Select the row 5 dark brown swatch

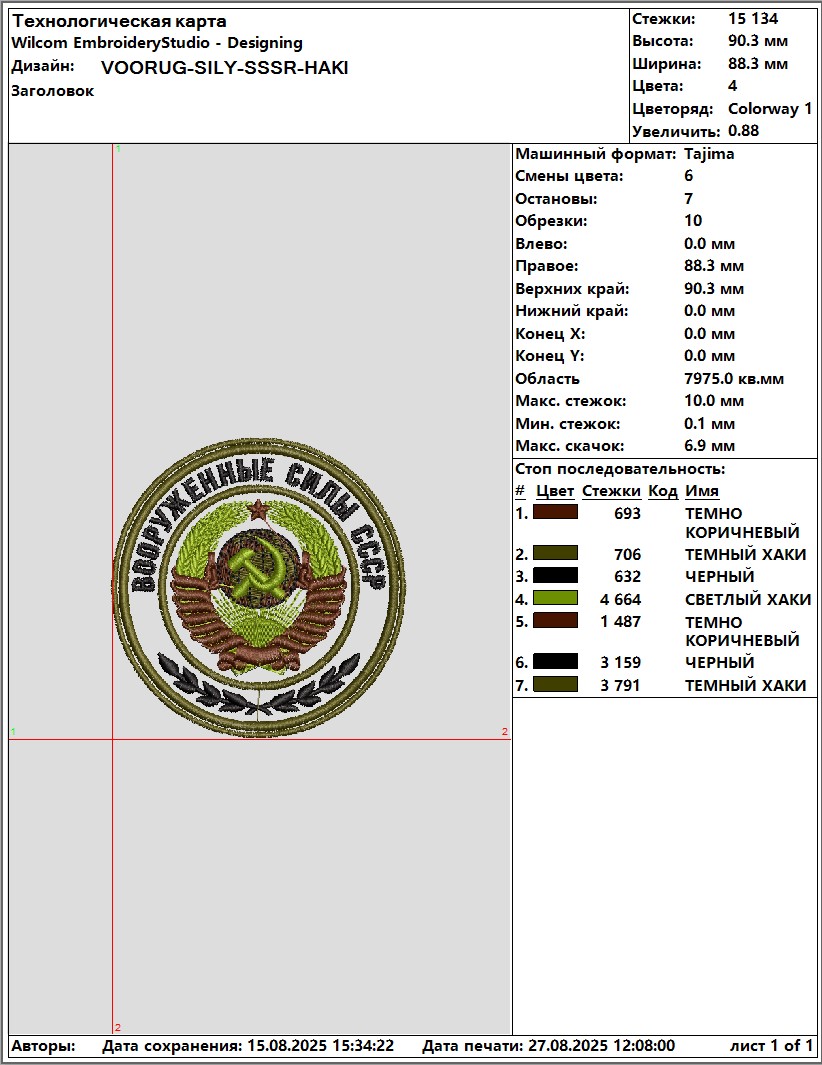(555, 620)
